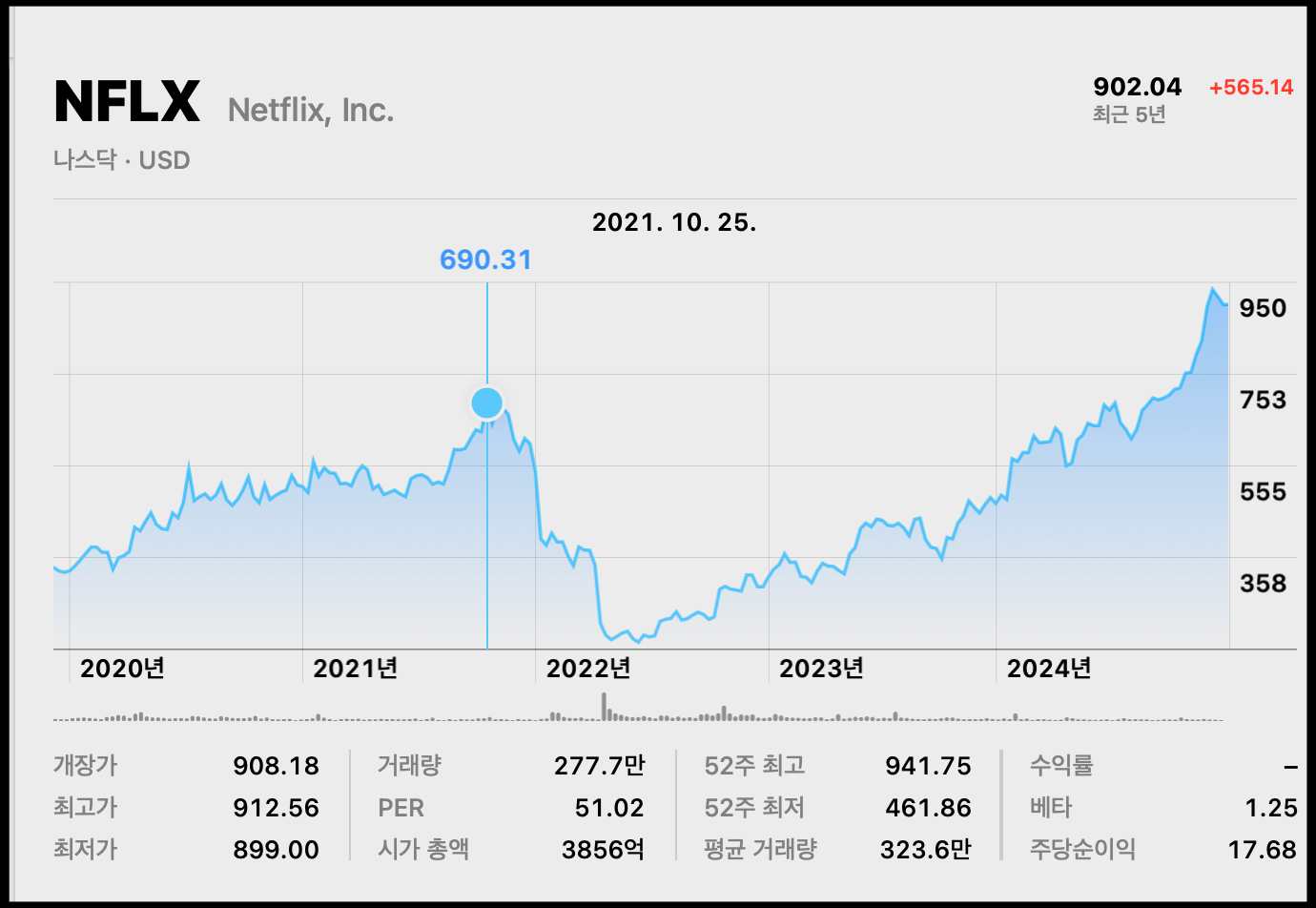Click the 52주 최저 value 461.86

pos(928,808)
